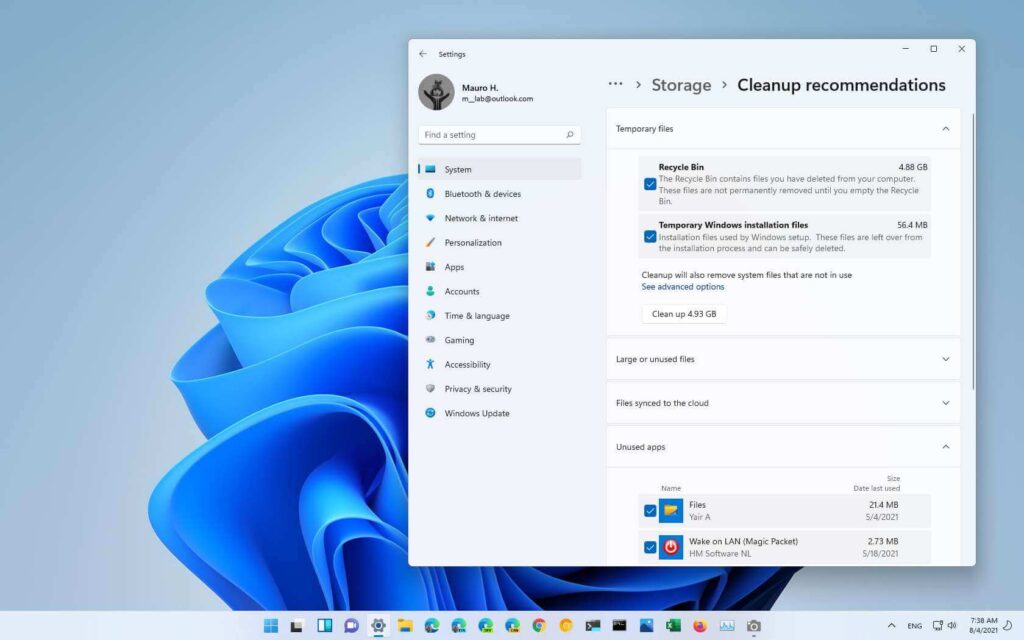Open the breadcrumb ellipsis menu
This screenshot has height=640, width=1024.
click(615, 84)
